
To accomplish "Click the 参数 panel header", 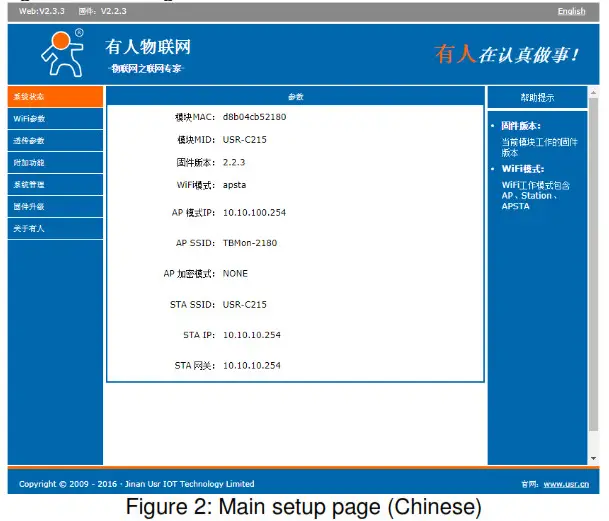I will (296, 97).
